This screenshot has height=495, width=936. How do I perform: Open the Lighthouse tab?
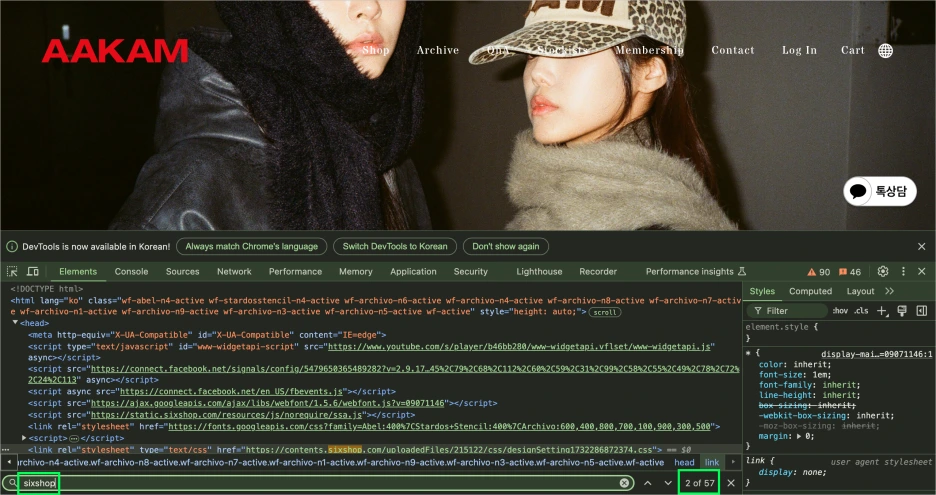tap(539, 271)
